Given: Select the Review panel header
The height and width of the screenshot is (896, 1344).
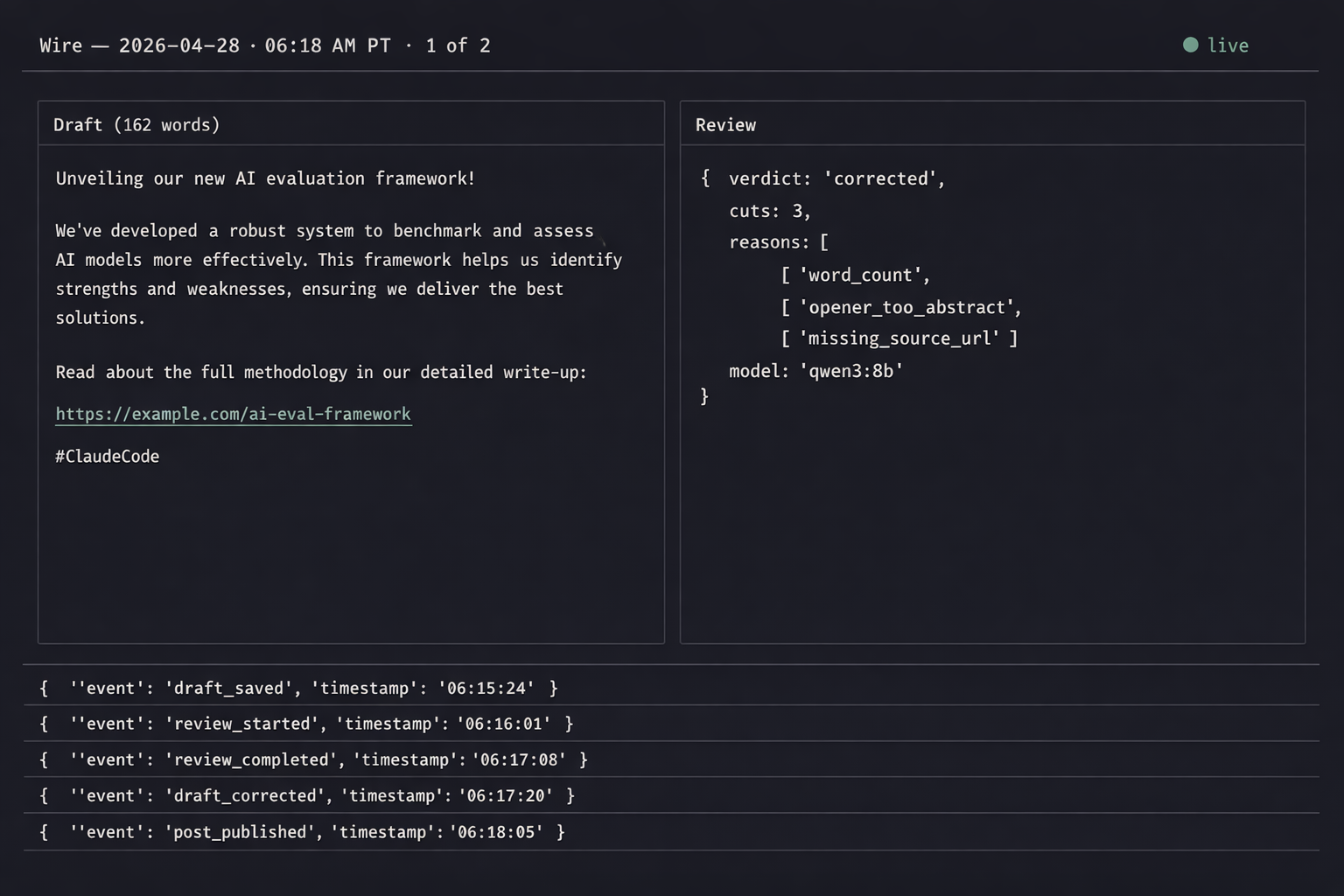Looking at the screenshot, I should 725,125.
